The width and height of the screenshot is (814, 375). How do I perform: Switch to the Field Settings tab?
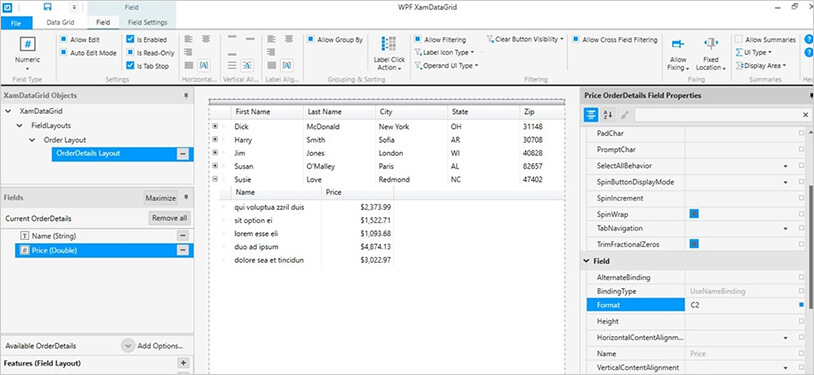148,22
